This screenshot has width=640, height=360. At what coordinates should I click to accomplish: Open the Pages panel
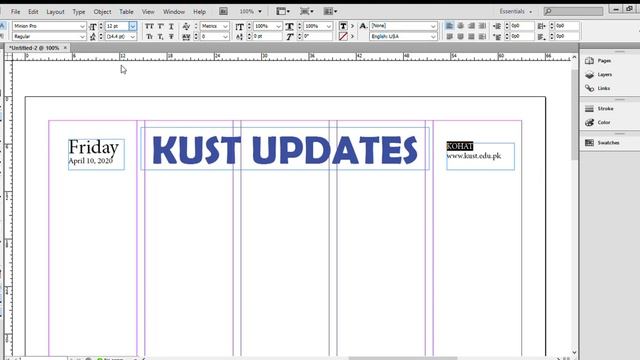click(x=599, y=61)
